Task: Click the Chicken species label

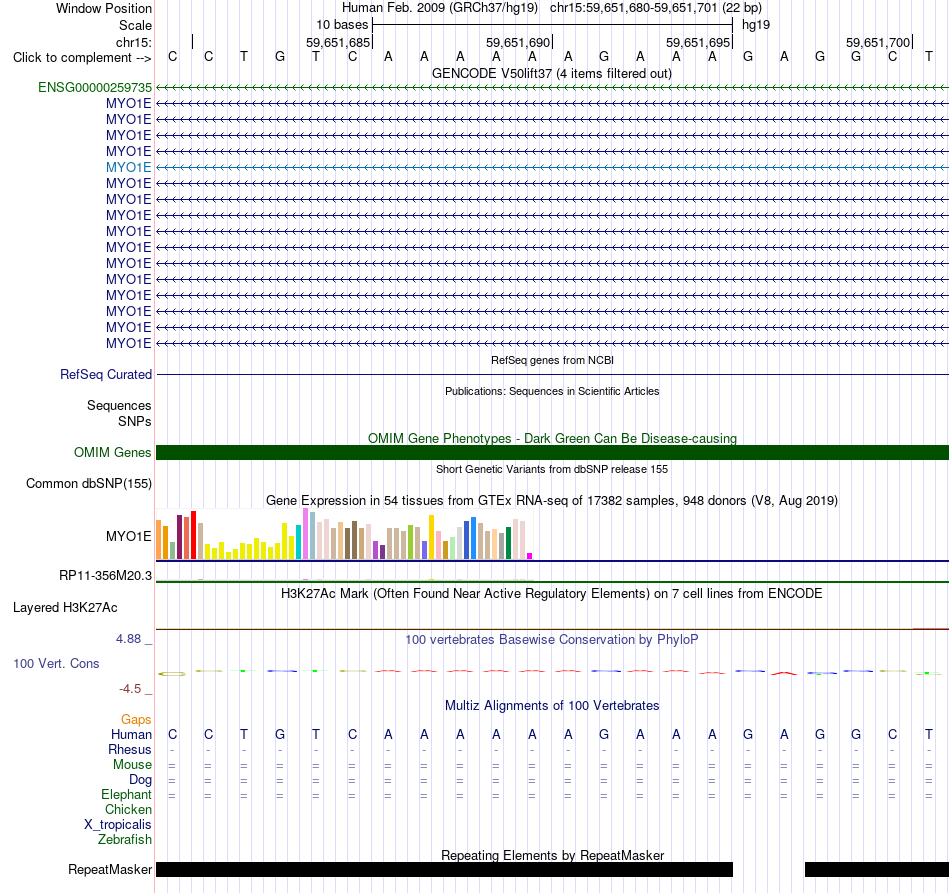Action: tap(128, 809)
